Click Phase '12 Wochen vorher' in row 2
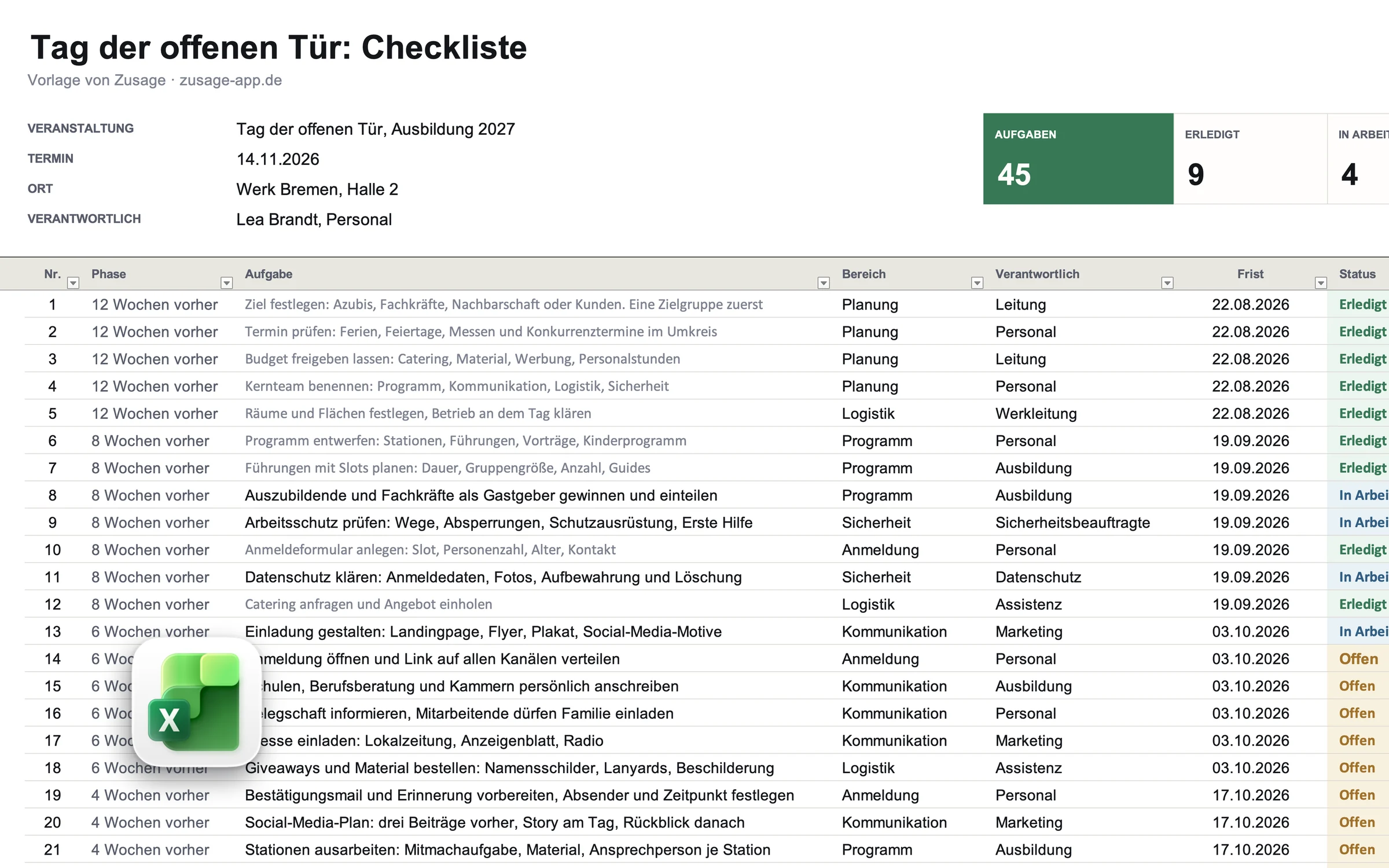 pos(155,332)
